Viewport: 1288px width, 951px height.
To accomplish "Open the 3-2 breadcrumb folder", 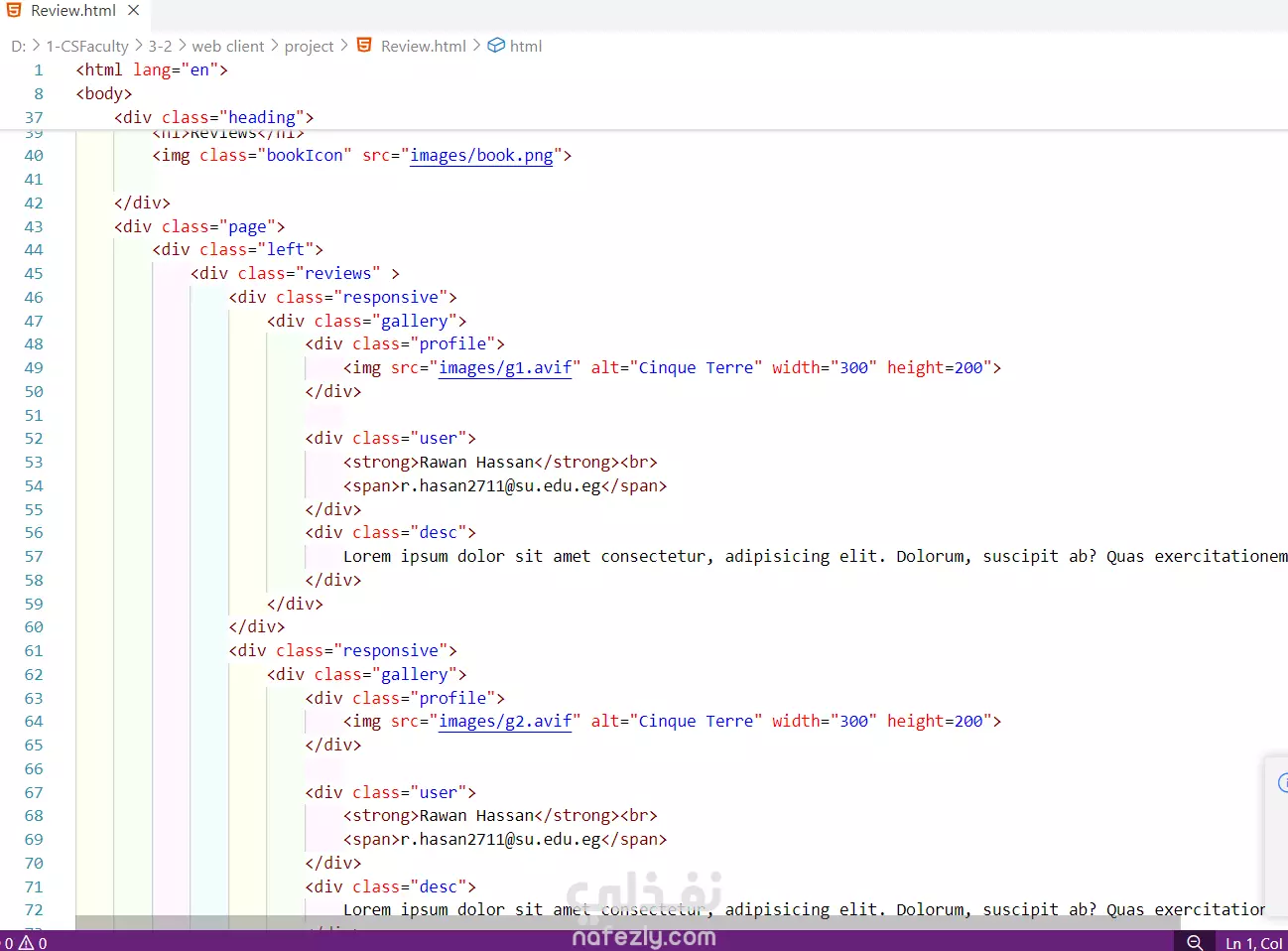I will click(x=160, y=46).
